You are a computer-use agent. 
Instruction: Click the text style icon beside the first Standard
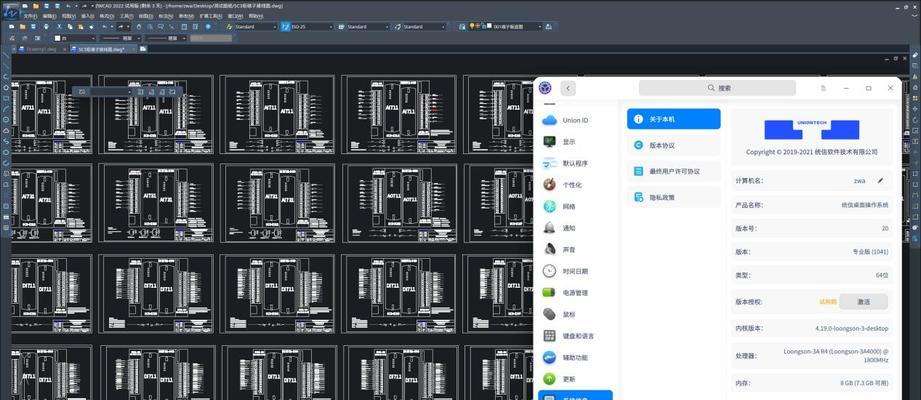229,27
